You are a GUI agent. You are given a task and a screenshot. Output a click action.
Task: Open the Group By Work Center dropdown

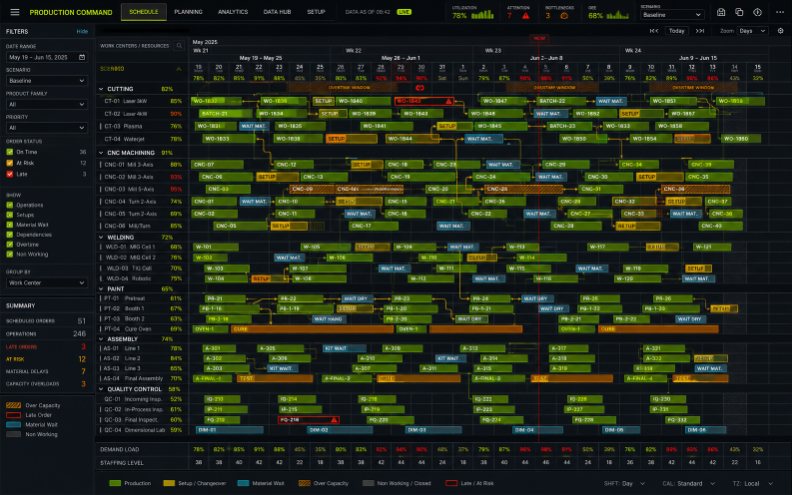46,283
